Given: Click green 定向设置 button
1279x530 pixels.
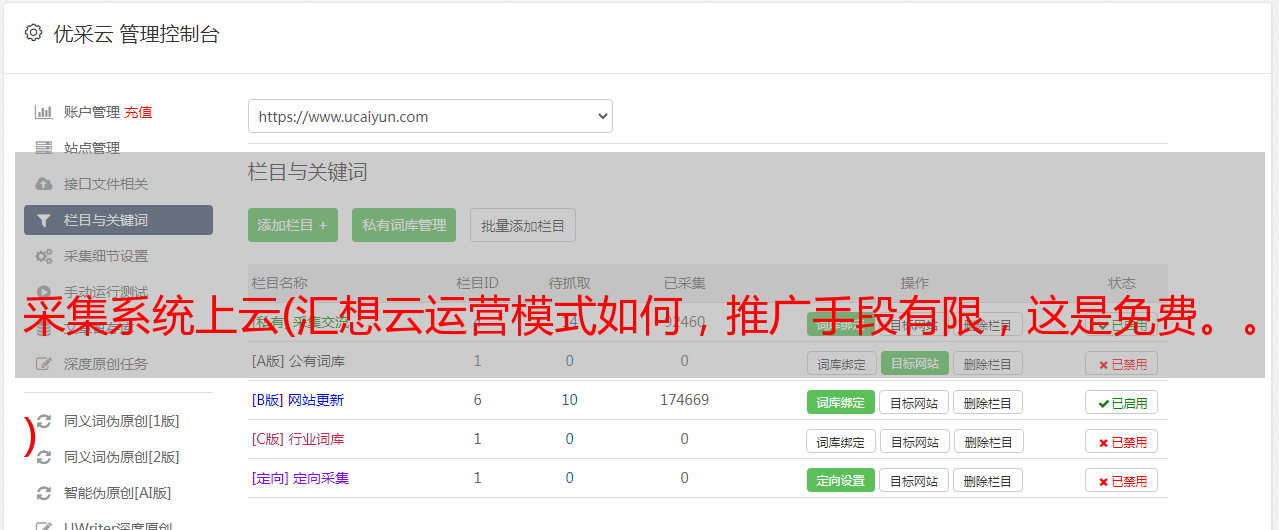Looking at the screenshot, I should 841,480.
